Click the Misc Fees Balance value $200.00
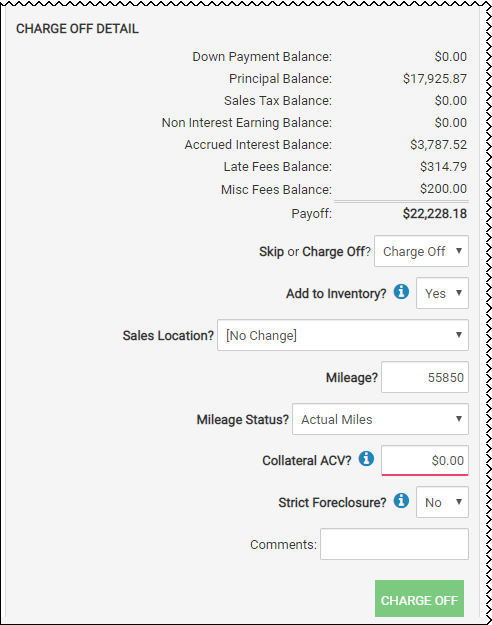The image size is (492, 625). click(443, 188)
